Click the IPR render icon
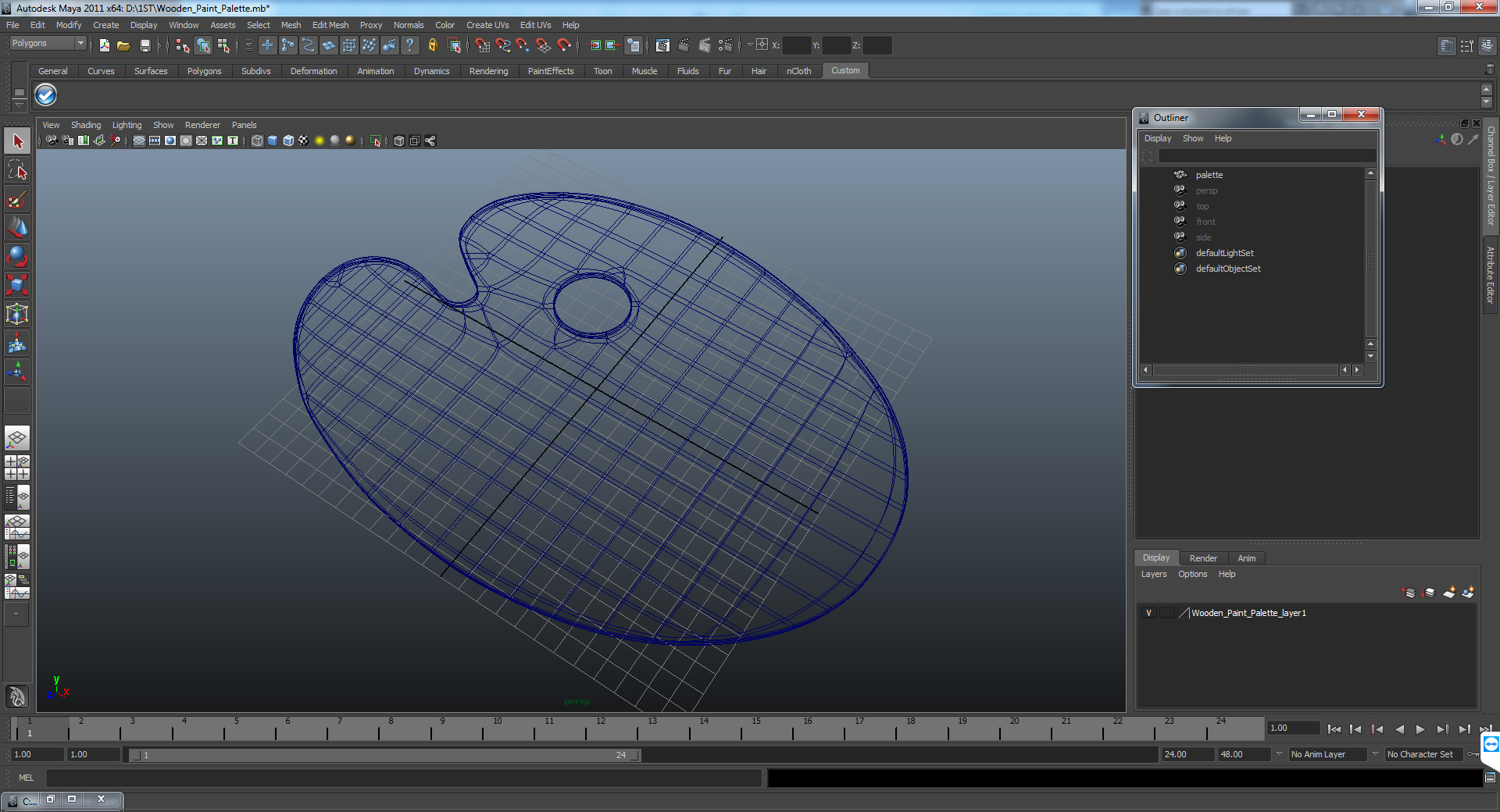1500x812 pixels. click(705, 45)
